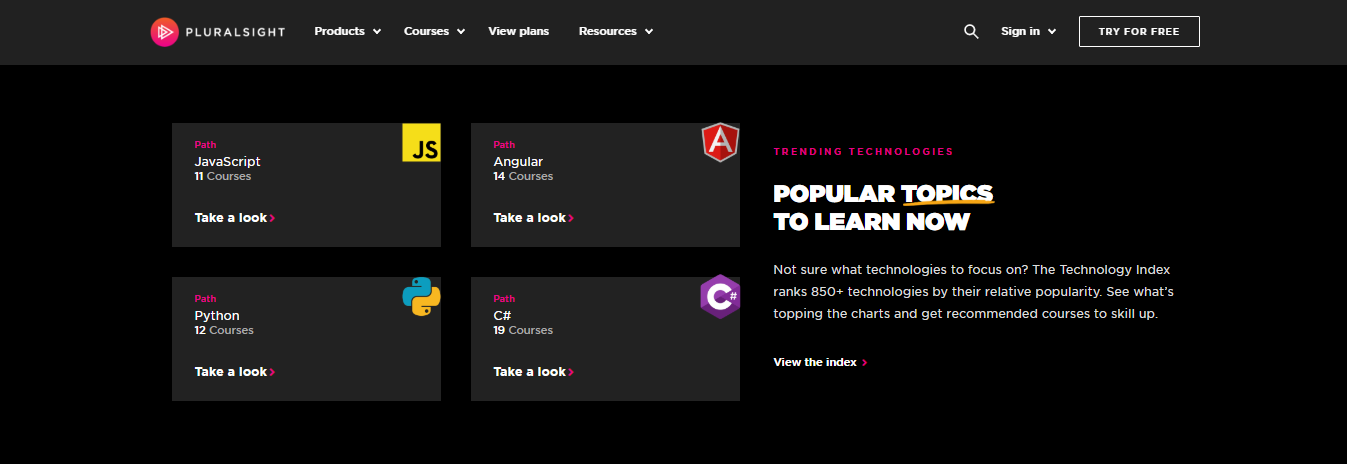Open the Products menu
Viewport: 1347px width, 464px height.
339,31
